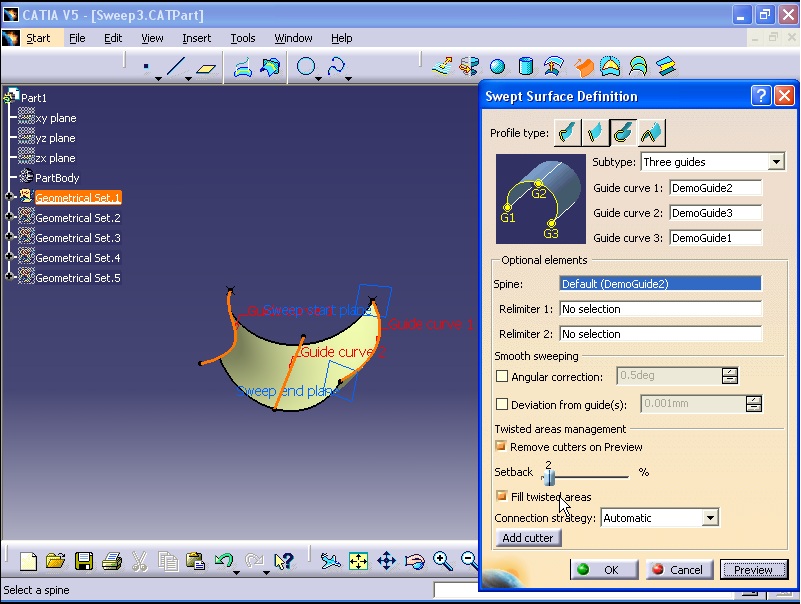Create a Sphere surface
The width and height of the screenshot is (801, 604).
(x=498, y=66)
